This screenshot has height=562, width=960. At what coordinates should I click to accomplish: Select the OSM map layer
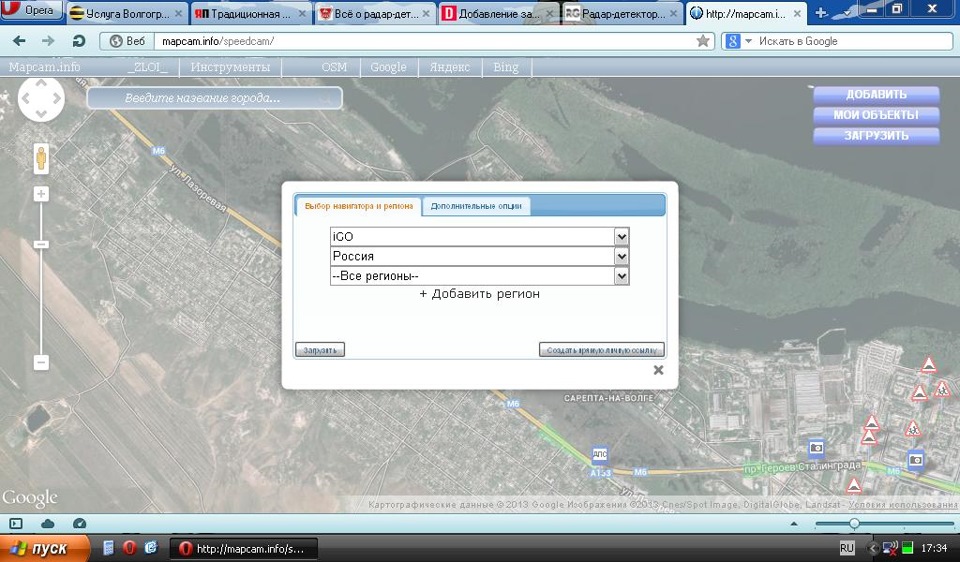334,67
